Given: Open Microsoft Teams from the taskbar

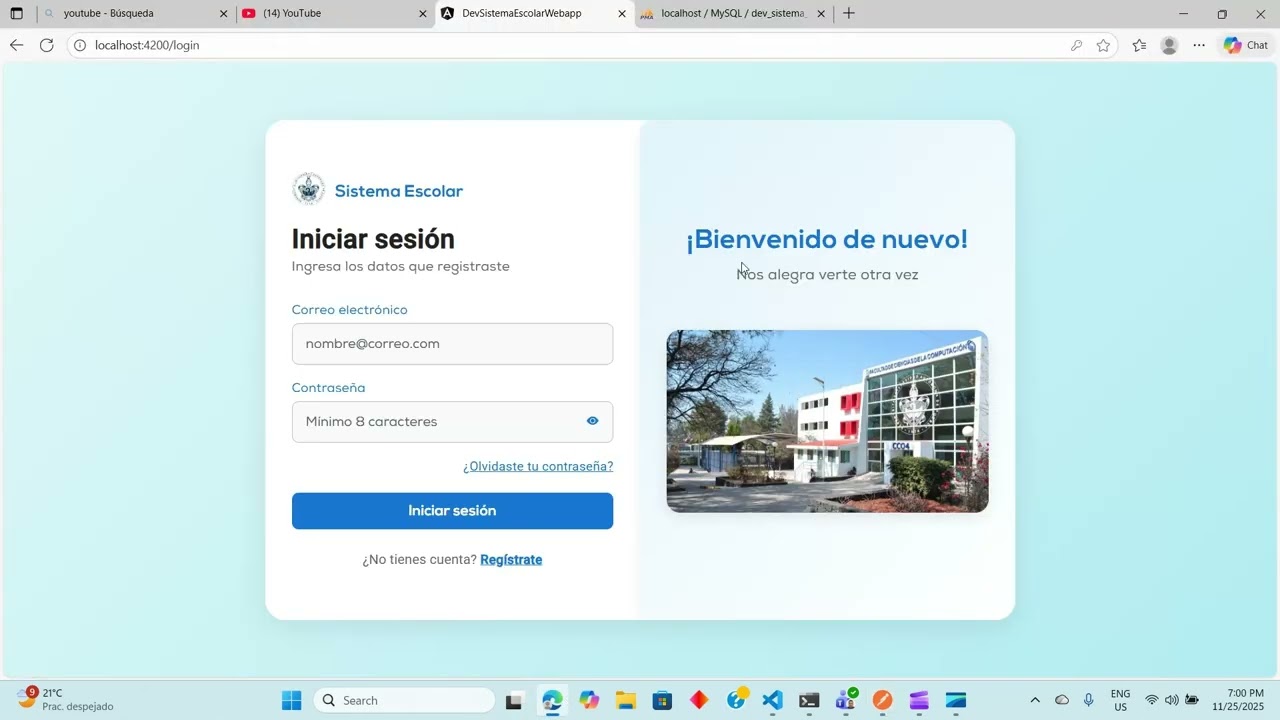Looking at the screenshot, I should click(x=846, y=700).
